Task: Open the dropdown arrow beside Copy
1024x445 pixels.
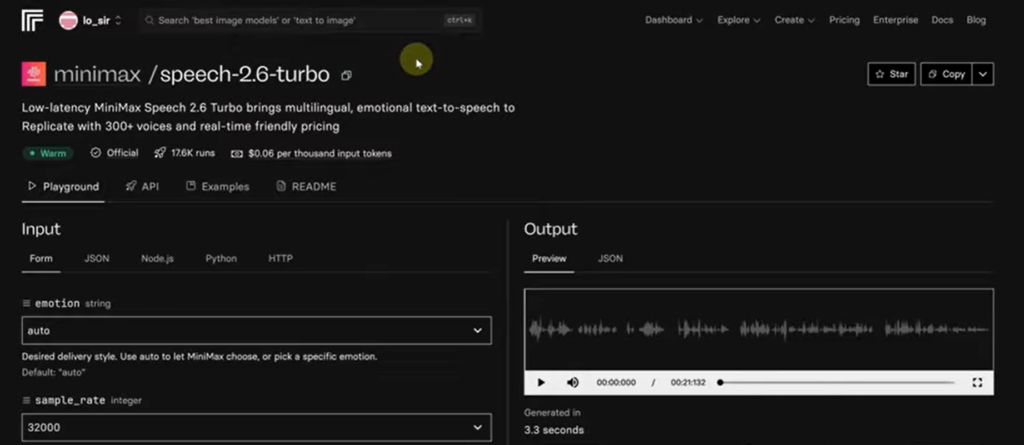Action: 983,74
